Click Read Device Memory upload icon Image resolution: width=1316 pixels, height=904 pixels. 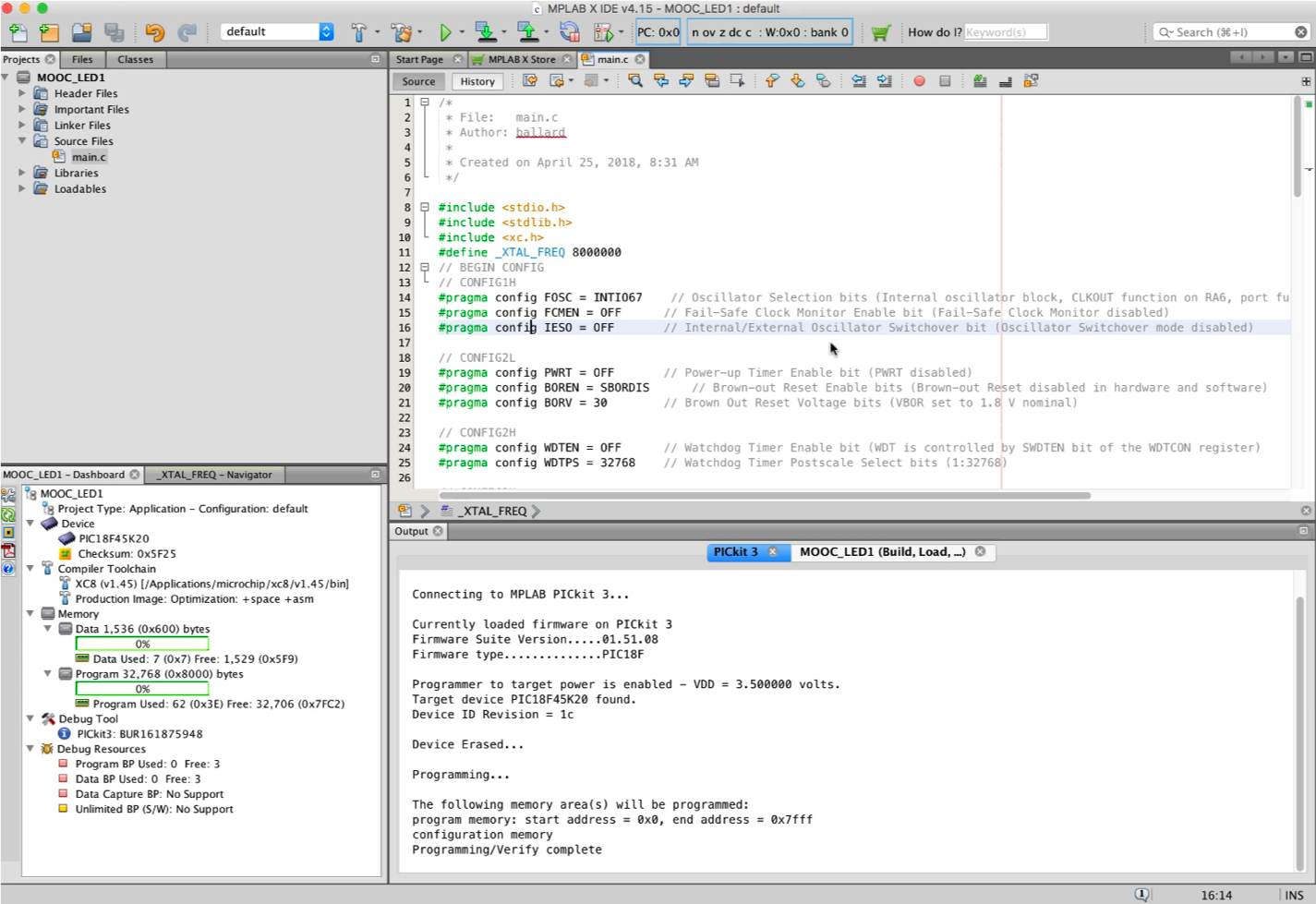(x=528, y=32)
